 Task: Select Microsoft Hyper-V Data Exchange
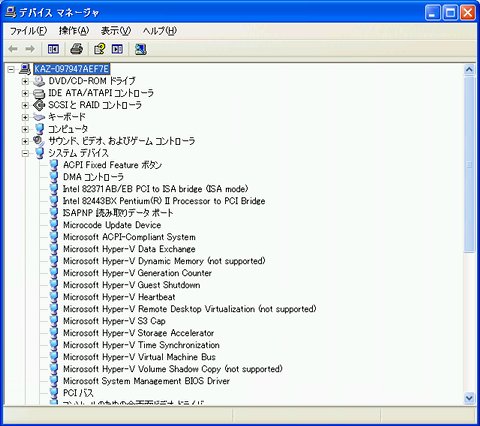(x=129, y=249)
